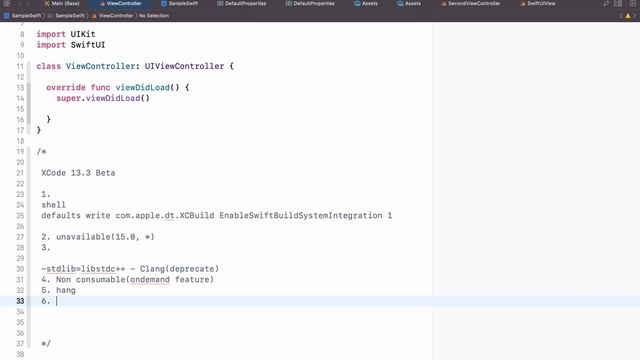Open the related items grid menu icon

pos(7,3)
